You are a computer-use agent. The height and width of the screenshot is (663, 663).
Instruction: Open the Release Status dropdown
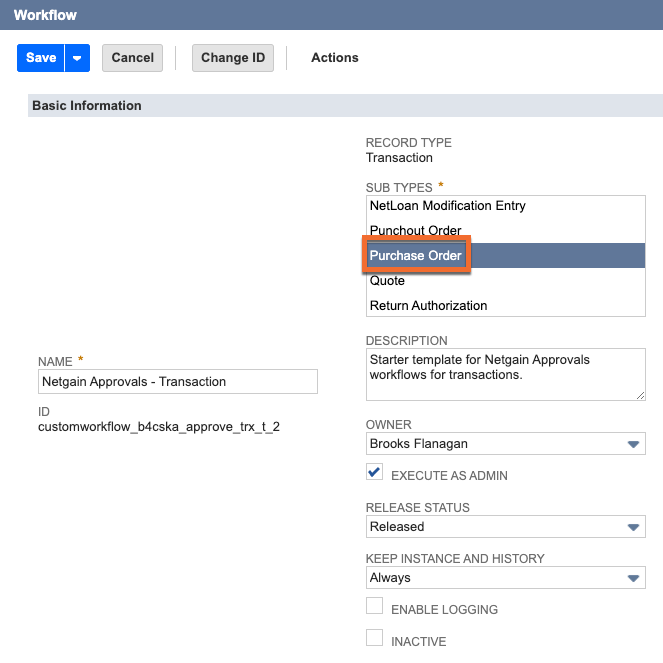[x=505, y=527]
